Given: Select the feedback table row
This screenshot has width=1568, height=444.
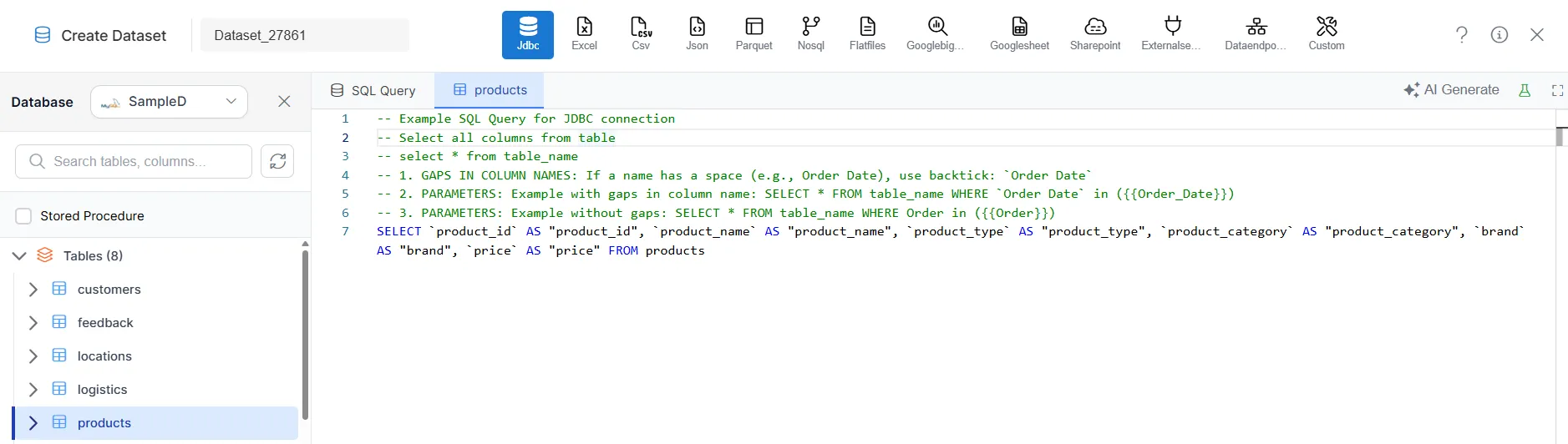Looking at the screenshot, I should click(155, 323).
